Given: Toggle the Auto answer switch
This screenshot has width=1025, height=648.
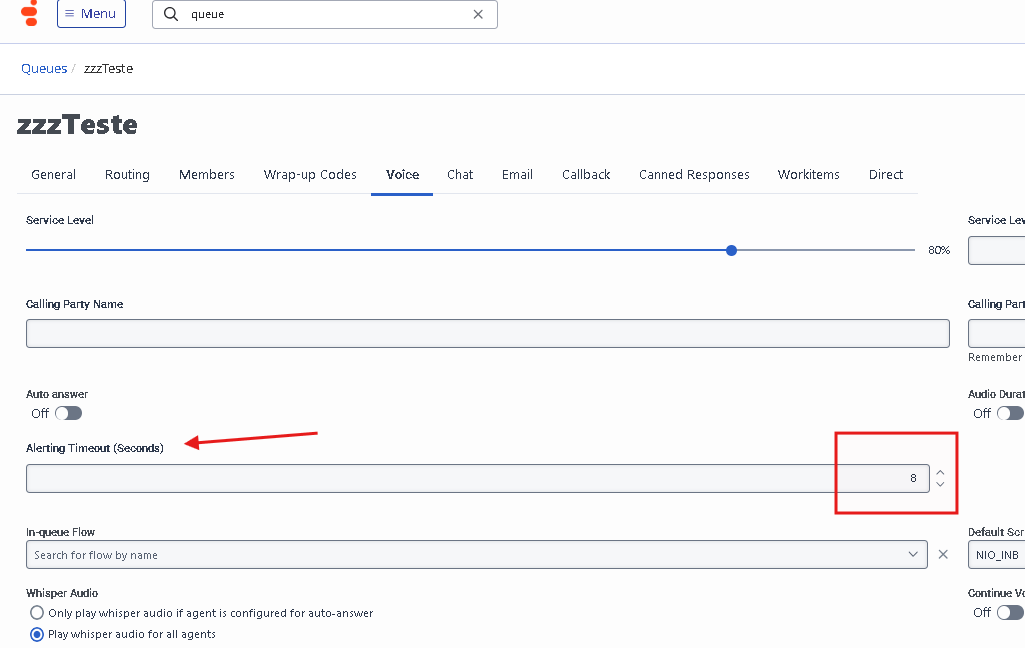Looking at the screenshot, I should click(x=68, y=413).
